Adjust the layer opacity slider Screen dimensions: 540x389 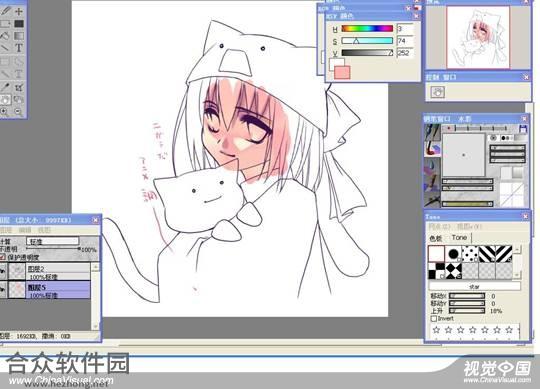53,249
